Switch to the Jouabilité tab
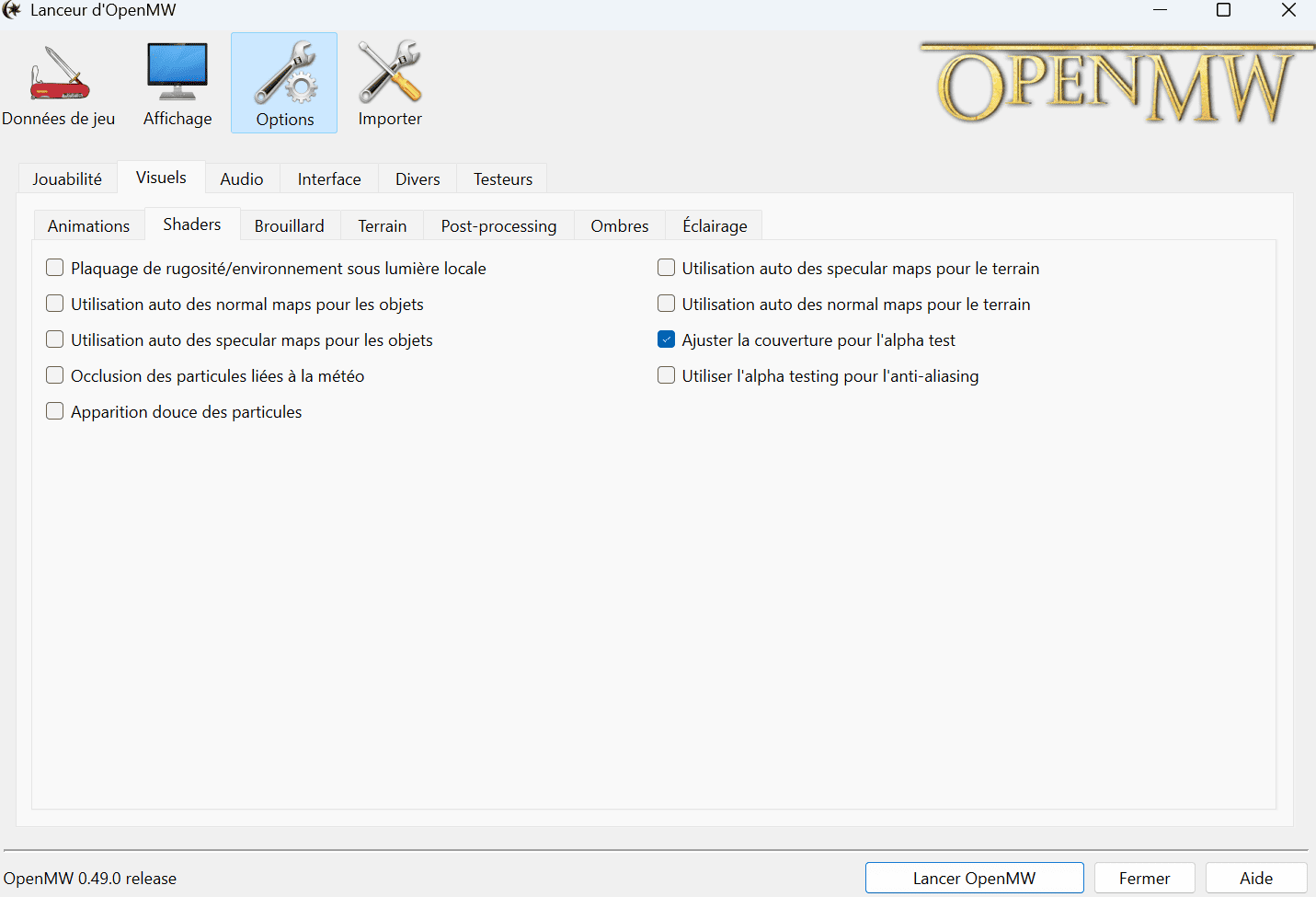 [x=67, y=178]
